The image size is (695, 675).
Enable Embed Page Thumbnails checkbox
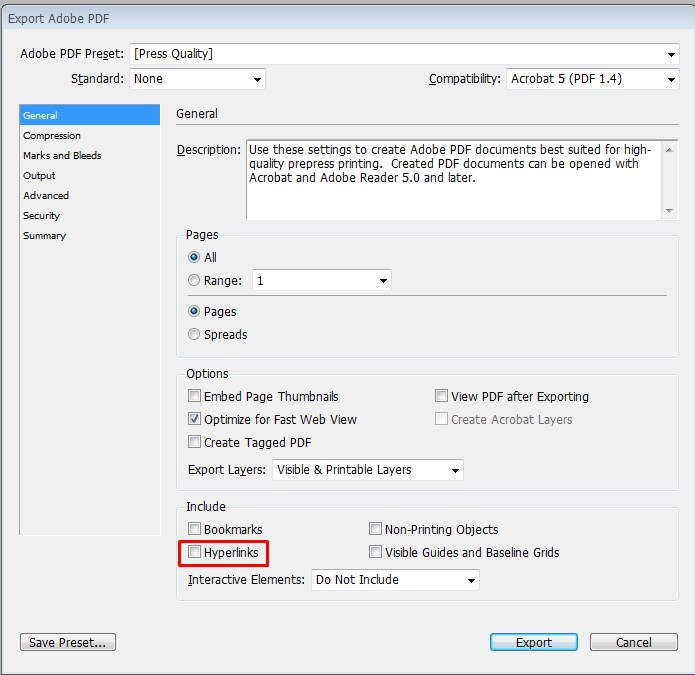point(194,395)
